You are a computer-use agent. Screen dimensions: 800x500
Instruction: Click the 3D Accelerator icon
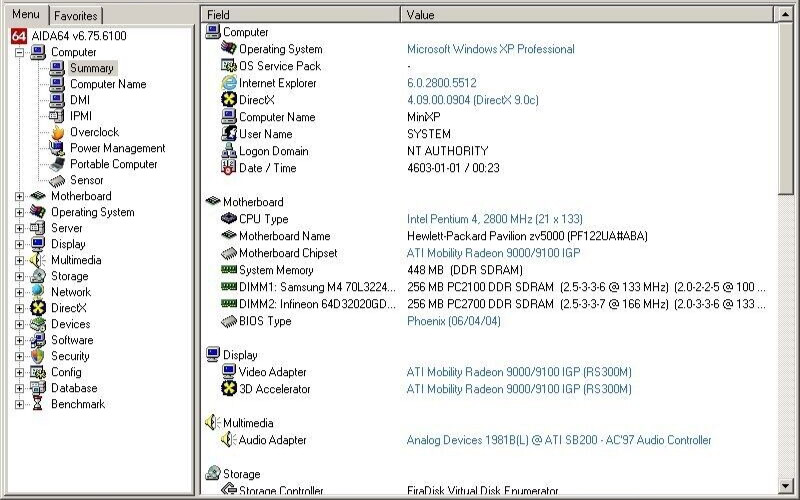click(x=229, y=388)
